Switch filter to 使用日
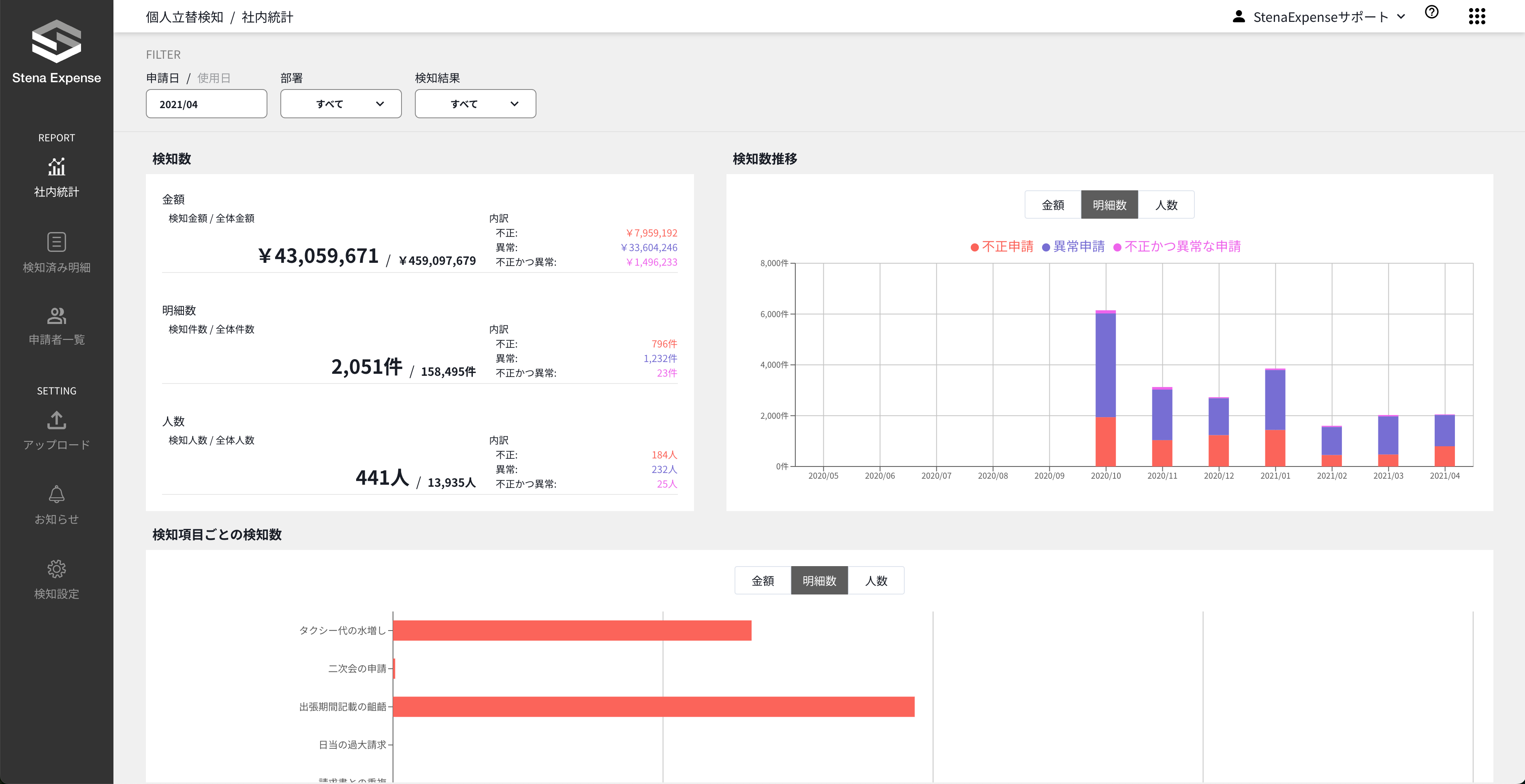Viewport: 1525px width, 784px height. (214, 78)
